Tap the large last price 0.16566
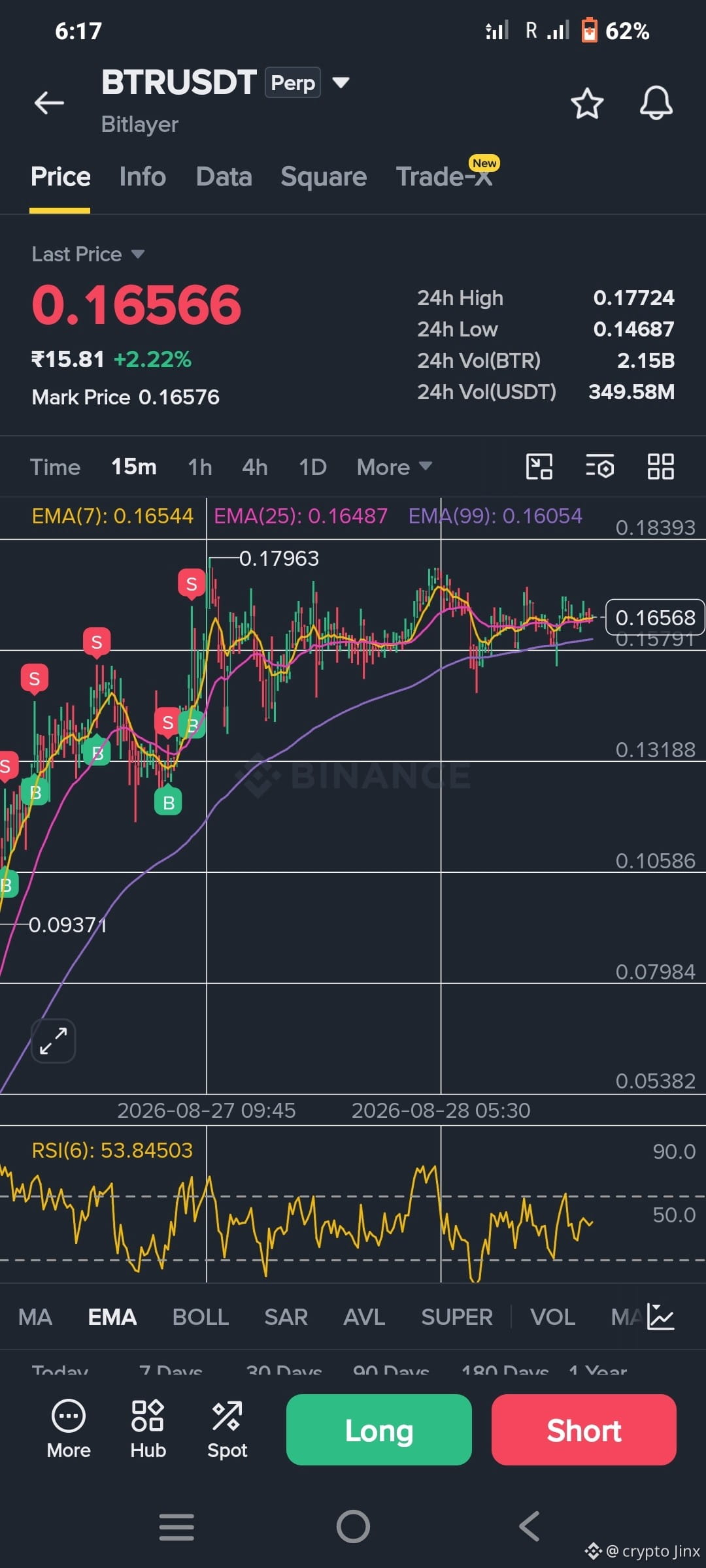Screen dimensions: 706x1568 (136, 304)
